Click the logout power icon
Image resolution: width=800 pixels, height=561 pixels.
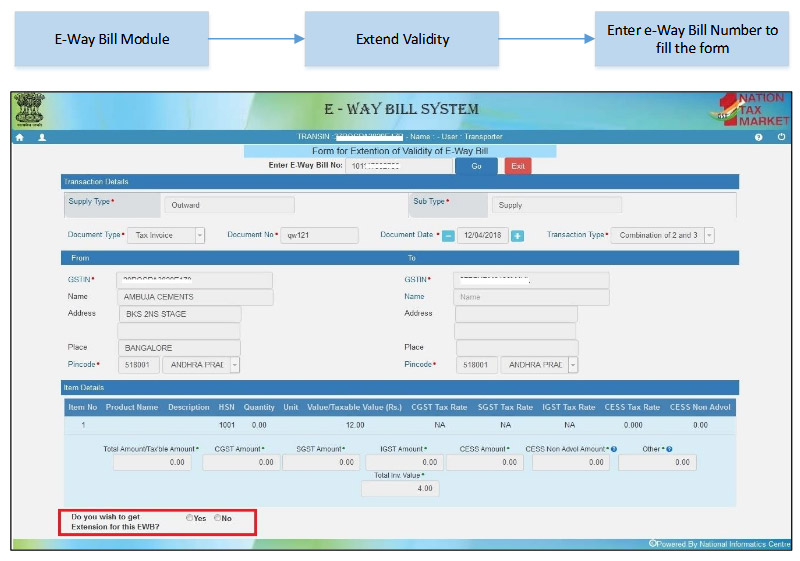(781, 137)
